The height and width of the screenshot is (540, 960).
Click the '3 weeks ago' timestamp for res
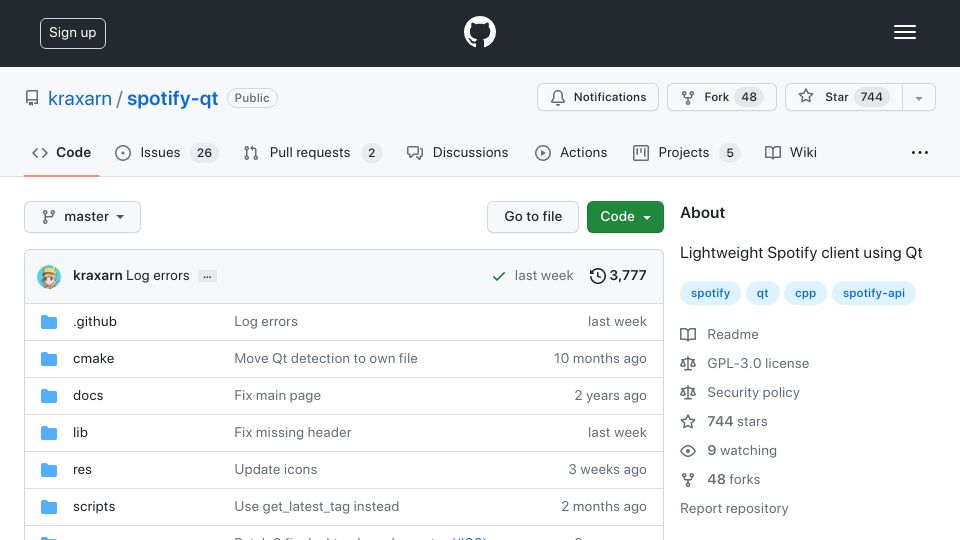click(x=607, y=470)
